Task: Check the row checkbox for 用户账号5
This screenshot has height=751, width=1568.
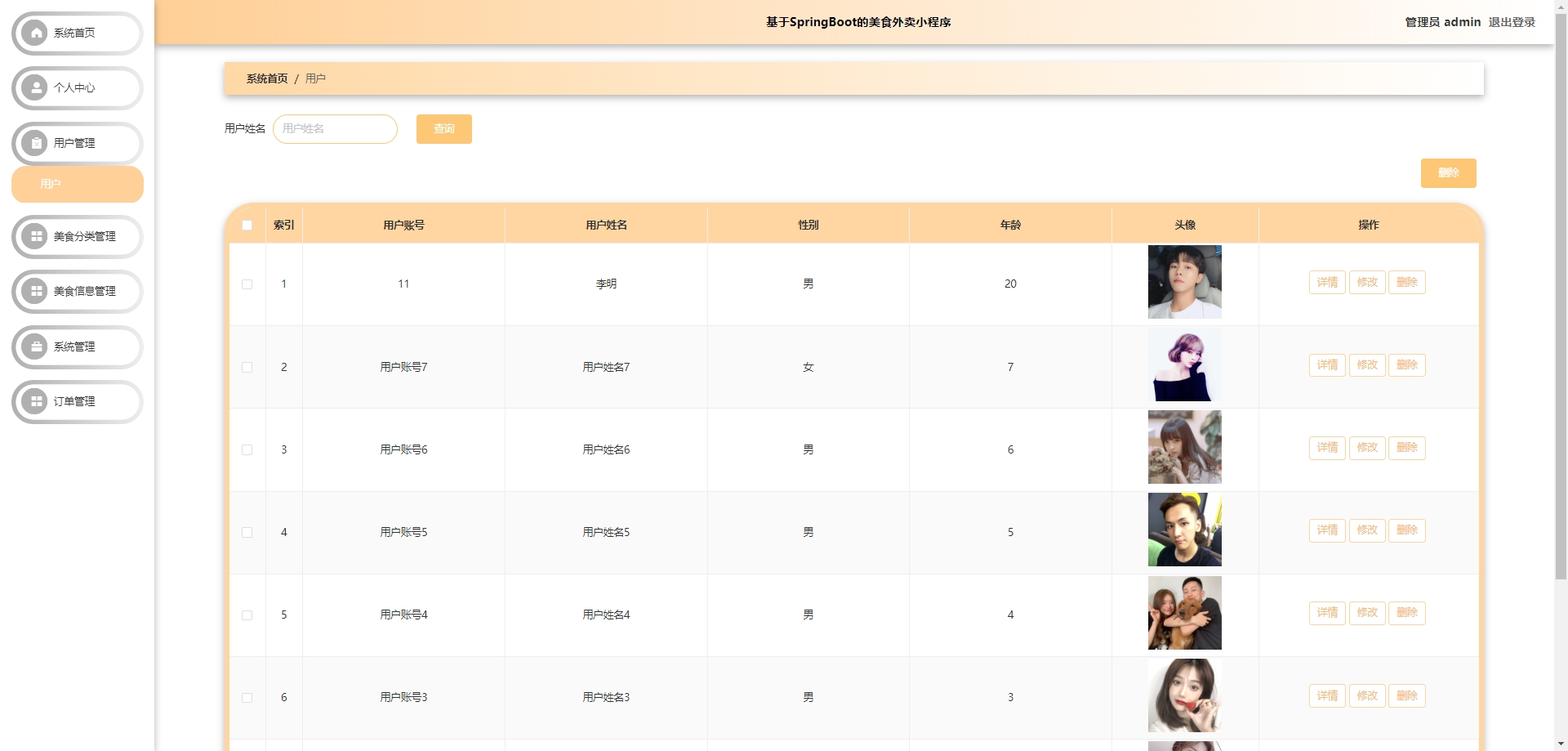Action: 247,533
